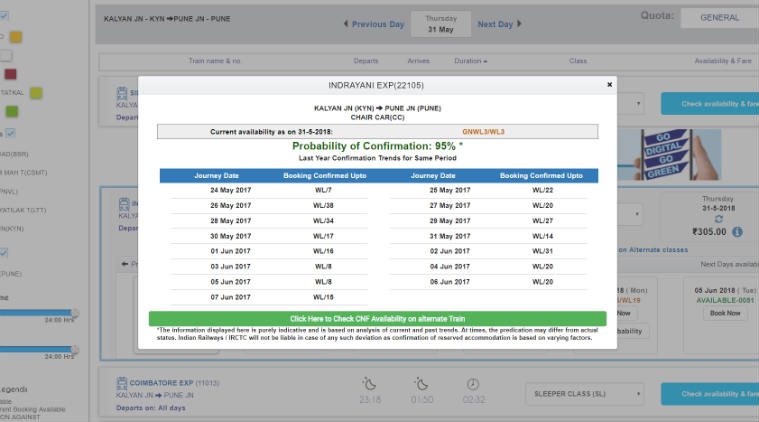The image size is (759, 422).
Task: Click the info icon beside ₹305.00 fare
Action: (737, 231)
